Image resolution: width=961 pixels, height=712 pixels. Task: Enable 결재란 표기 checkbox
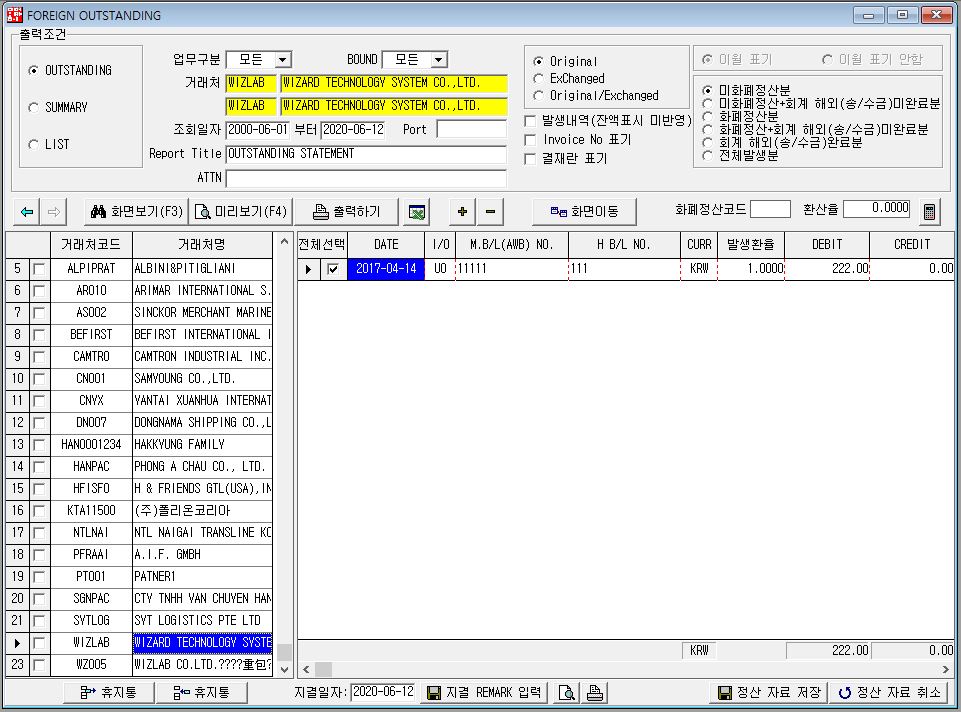(x=531, y=159)
